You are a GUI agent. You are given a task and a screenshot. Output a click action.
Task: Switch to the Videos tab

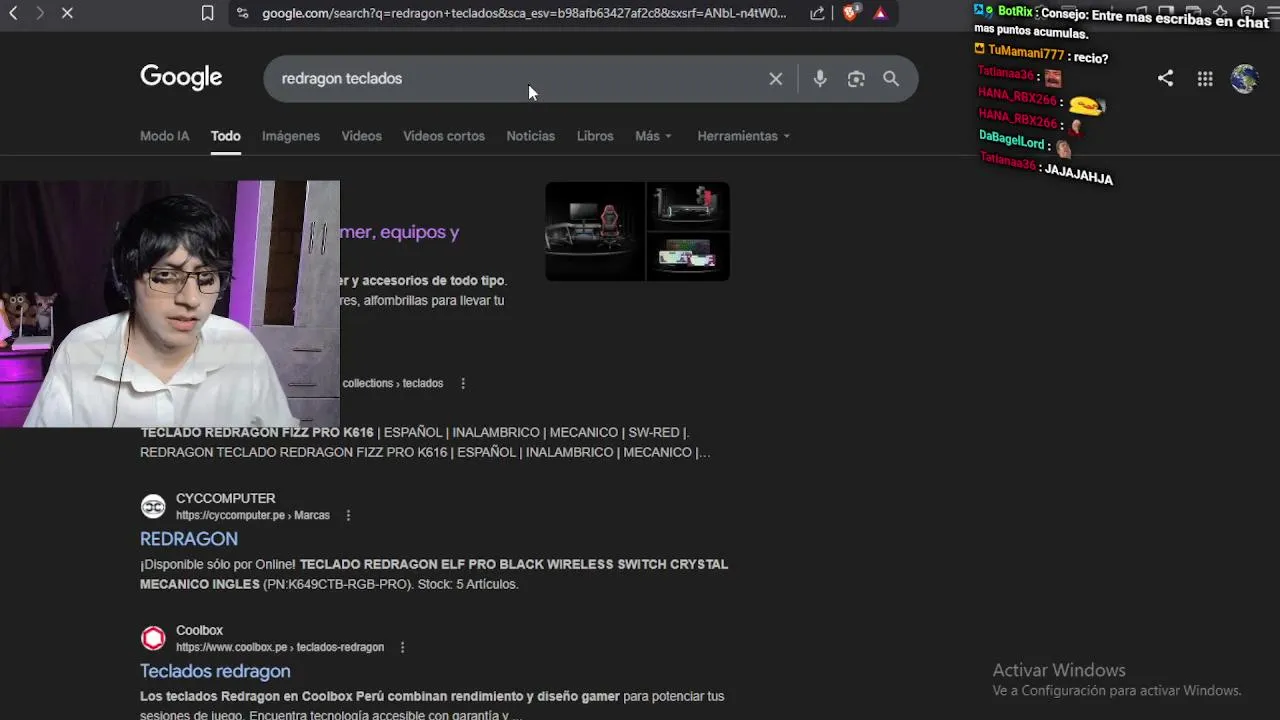pyautogui.click(x=361, y=136)
